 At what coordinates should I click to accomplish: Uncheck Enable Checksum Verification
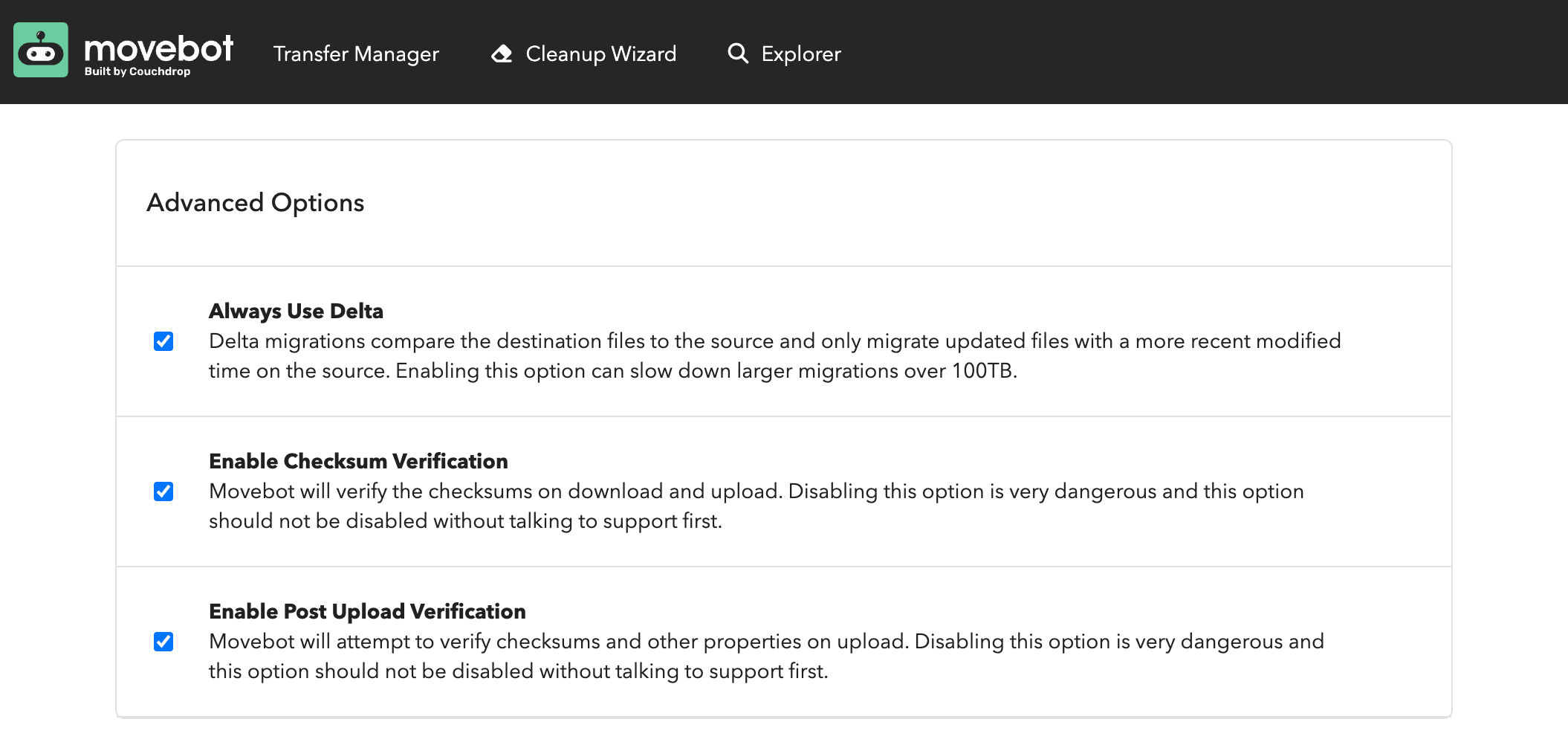coord(163,492)
